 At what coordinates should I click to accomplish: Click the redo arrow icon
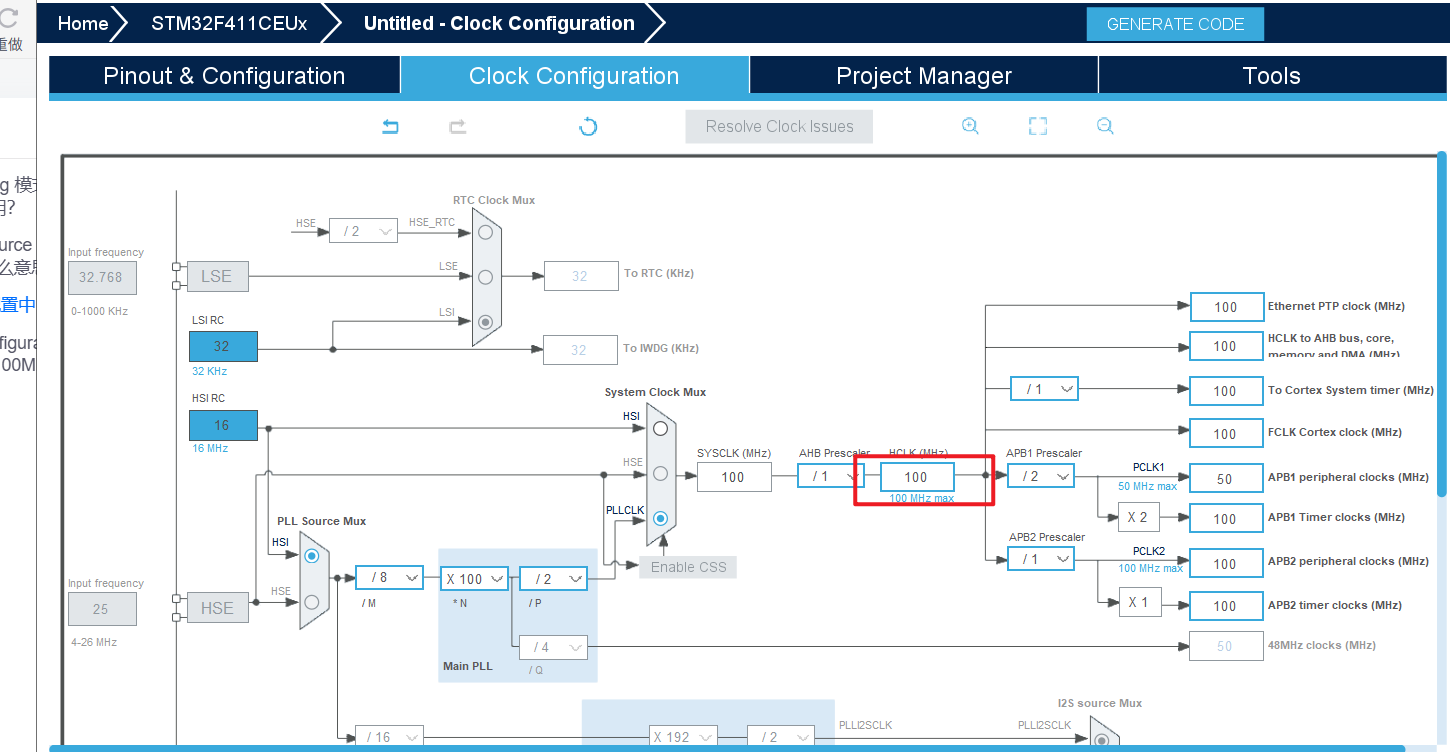coord(457,127)
